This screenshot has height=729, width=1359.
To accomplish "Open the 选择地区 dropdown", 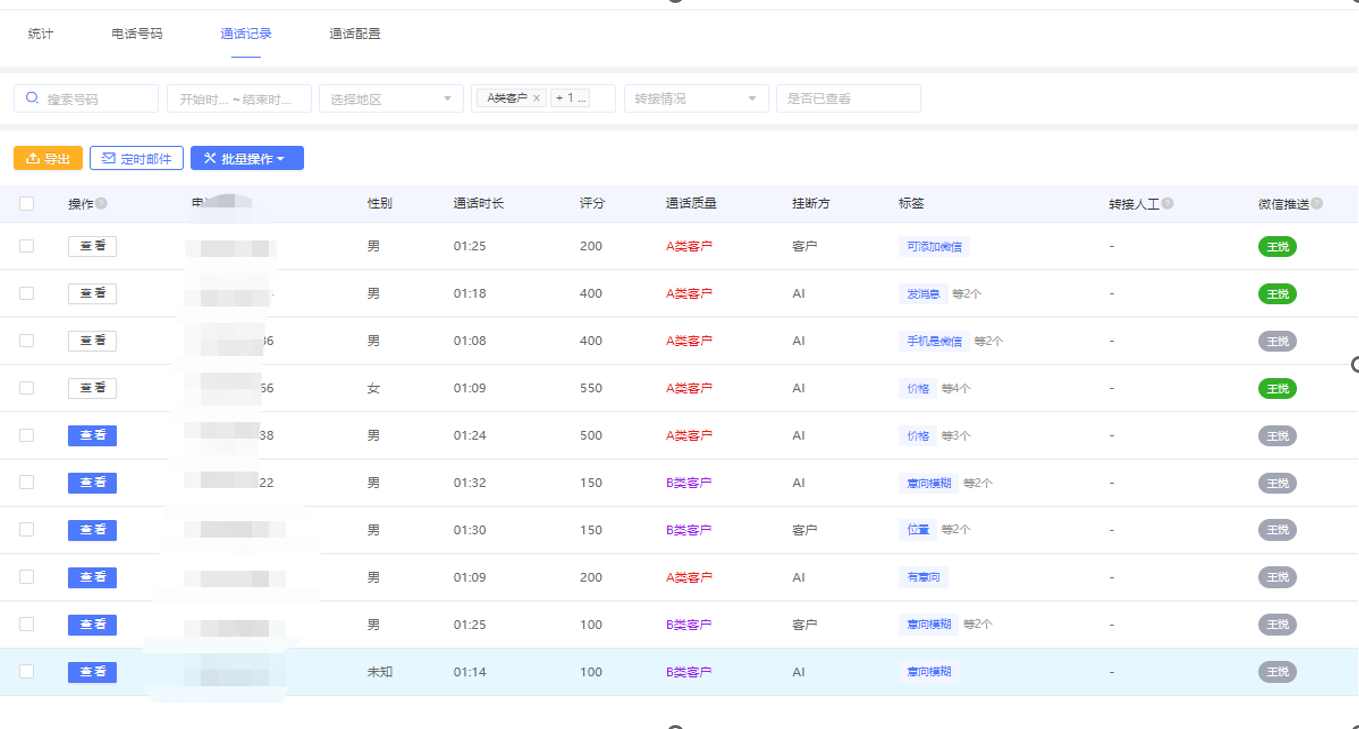I will pyautogui.click(x=390, y=99).
